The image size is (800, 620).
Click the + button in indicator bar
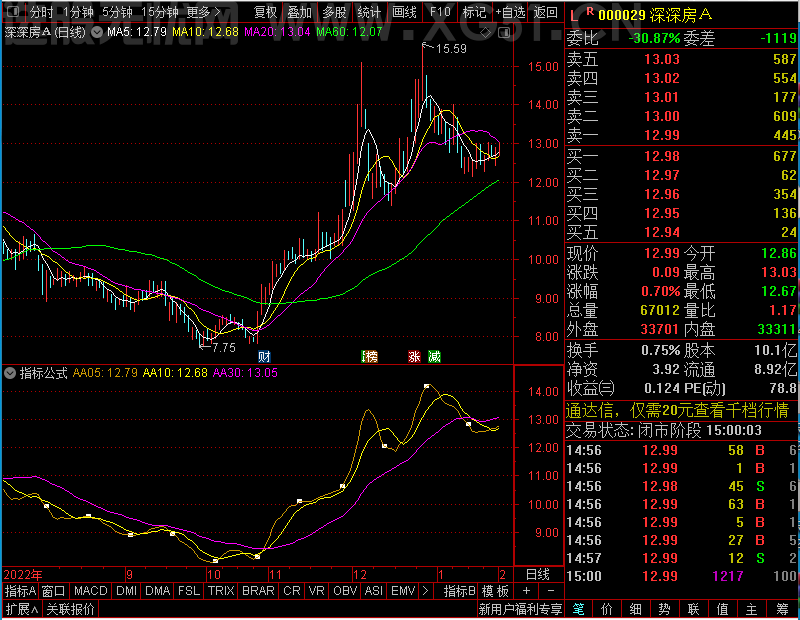527,591
